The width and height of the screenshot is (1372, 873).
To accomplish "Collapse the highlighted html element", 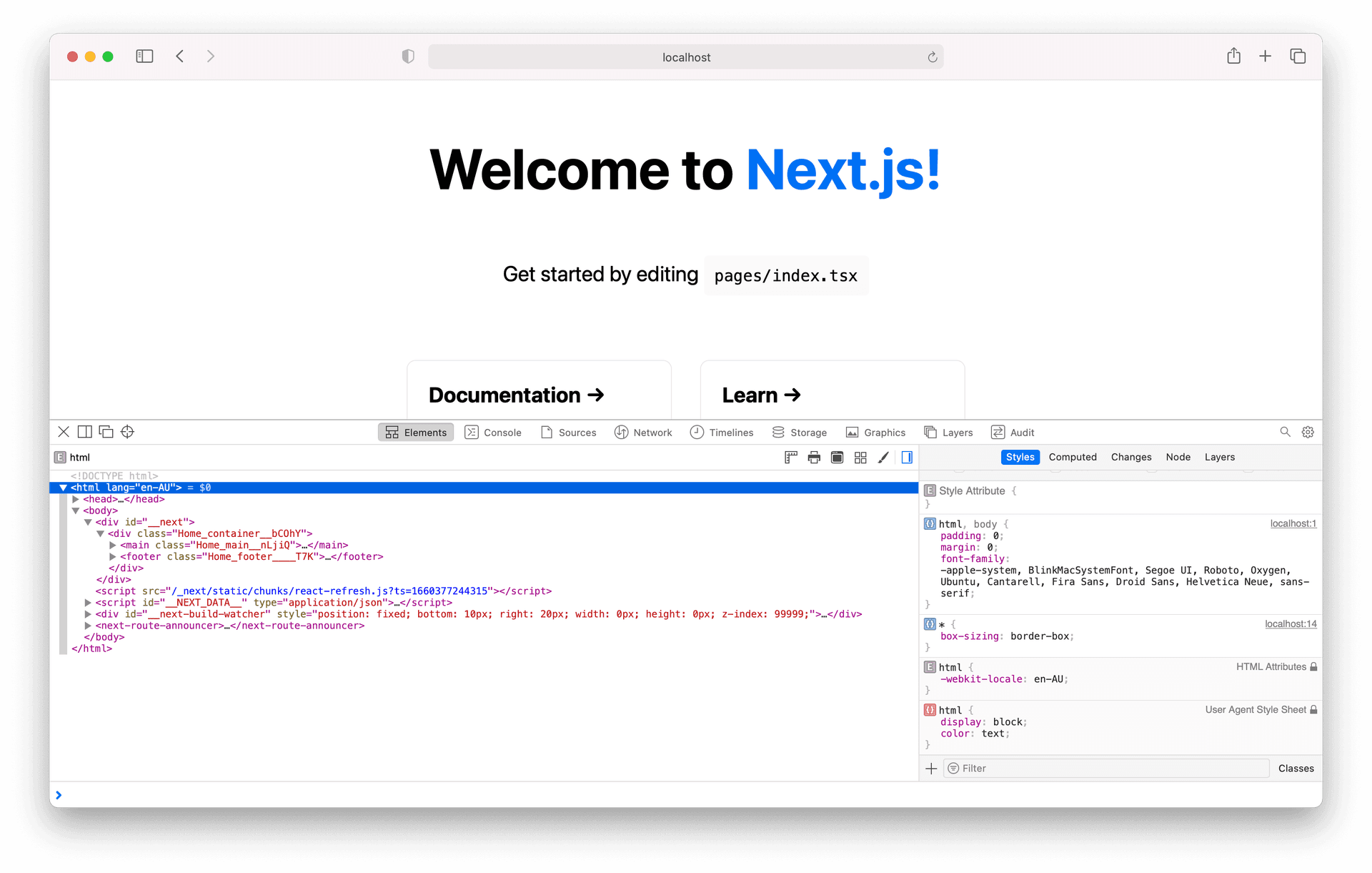I will [x=64, y=487].
